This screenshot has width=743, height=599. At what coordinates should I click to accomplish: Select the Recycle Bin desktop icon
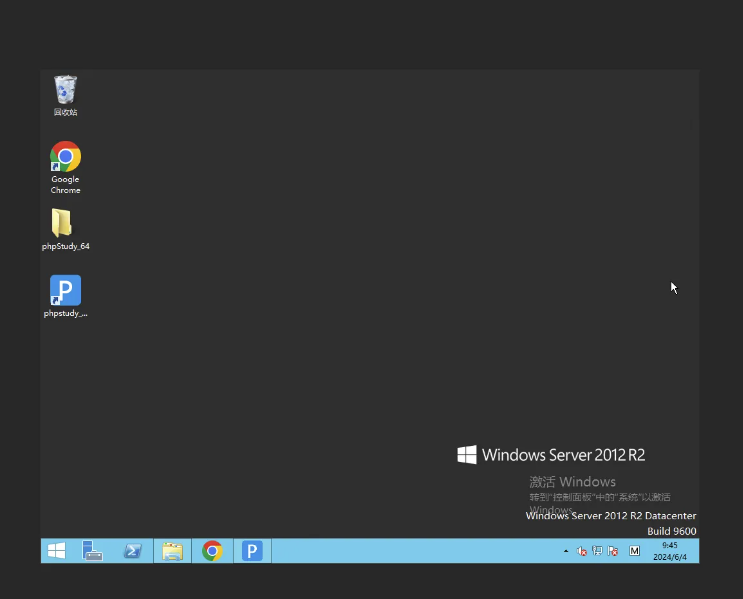click(x=65, y=90)
